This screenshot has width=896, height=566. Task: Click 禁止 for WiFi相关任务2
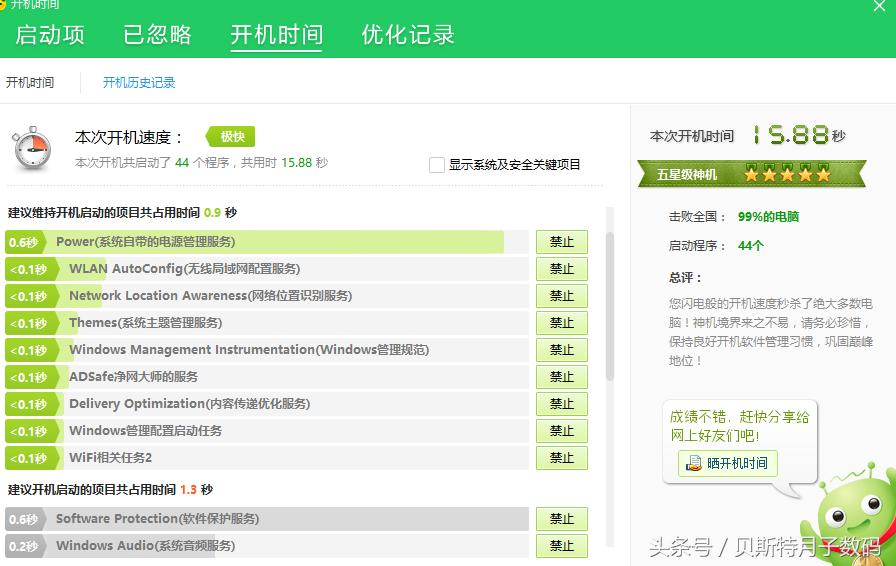click(x=562, y=458)
